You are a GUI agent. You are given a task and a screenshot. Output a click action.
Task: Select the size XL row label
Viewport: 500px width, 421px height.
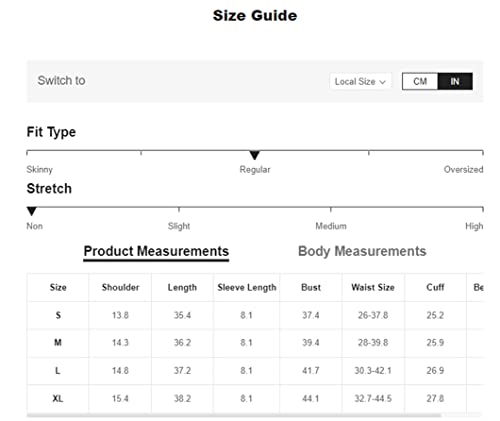(x=58, y=398)
